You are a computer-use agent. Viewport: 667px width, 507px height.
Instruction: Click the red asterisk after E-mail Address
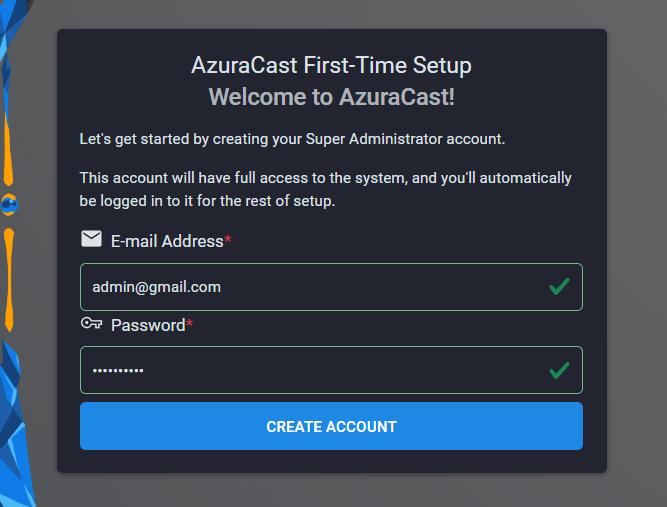pos(228,241)
